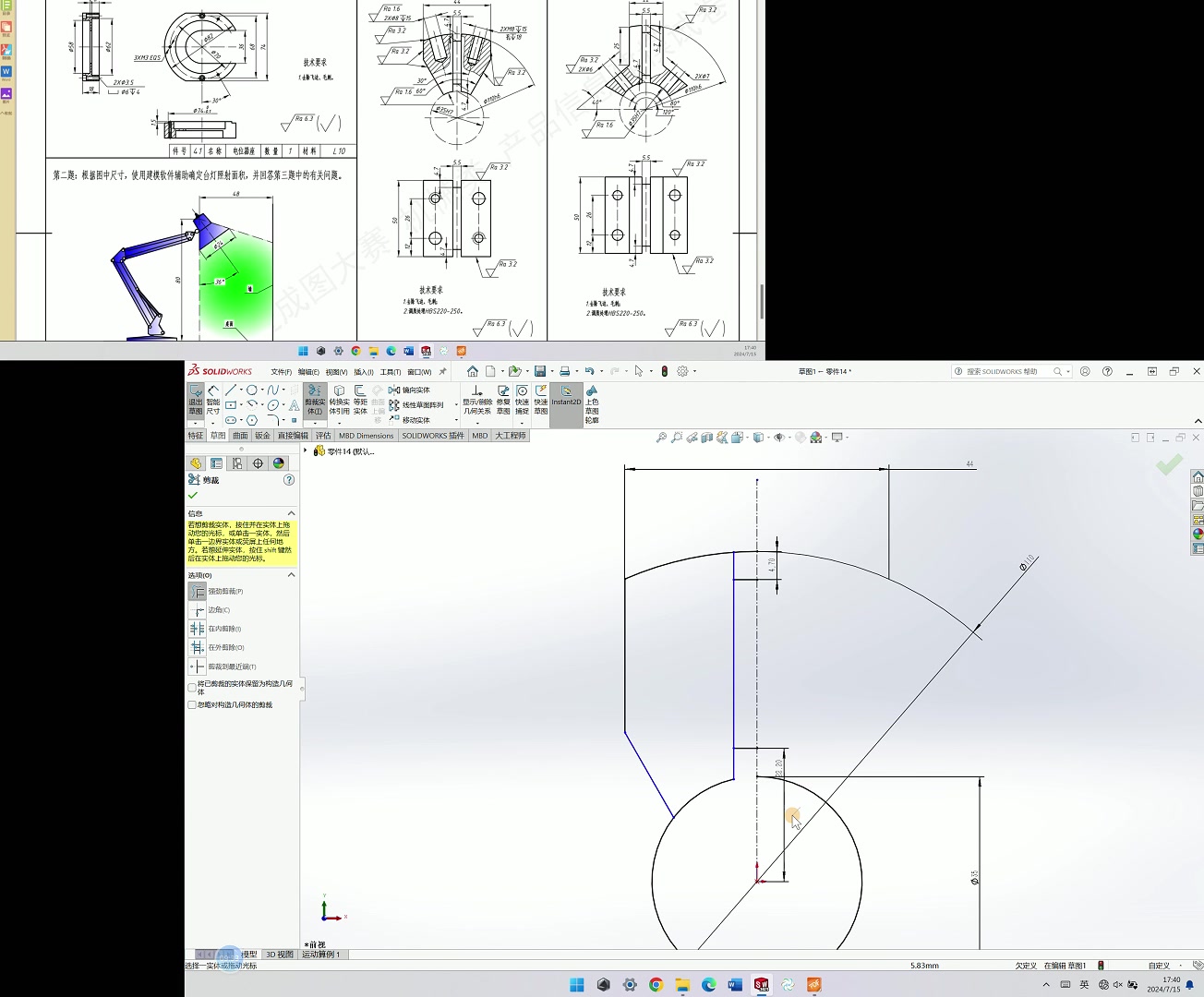Open the 编辑(E) menu
Image resolution: width=1204 pixels, height=997 pixels.
tap(308, 372)
